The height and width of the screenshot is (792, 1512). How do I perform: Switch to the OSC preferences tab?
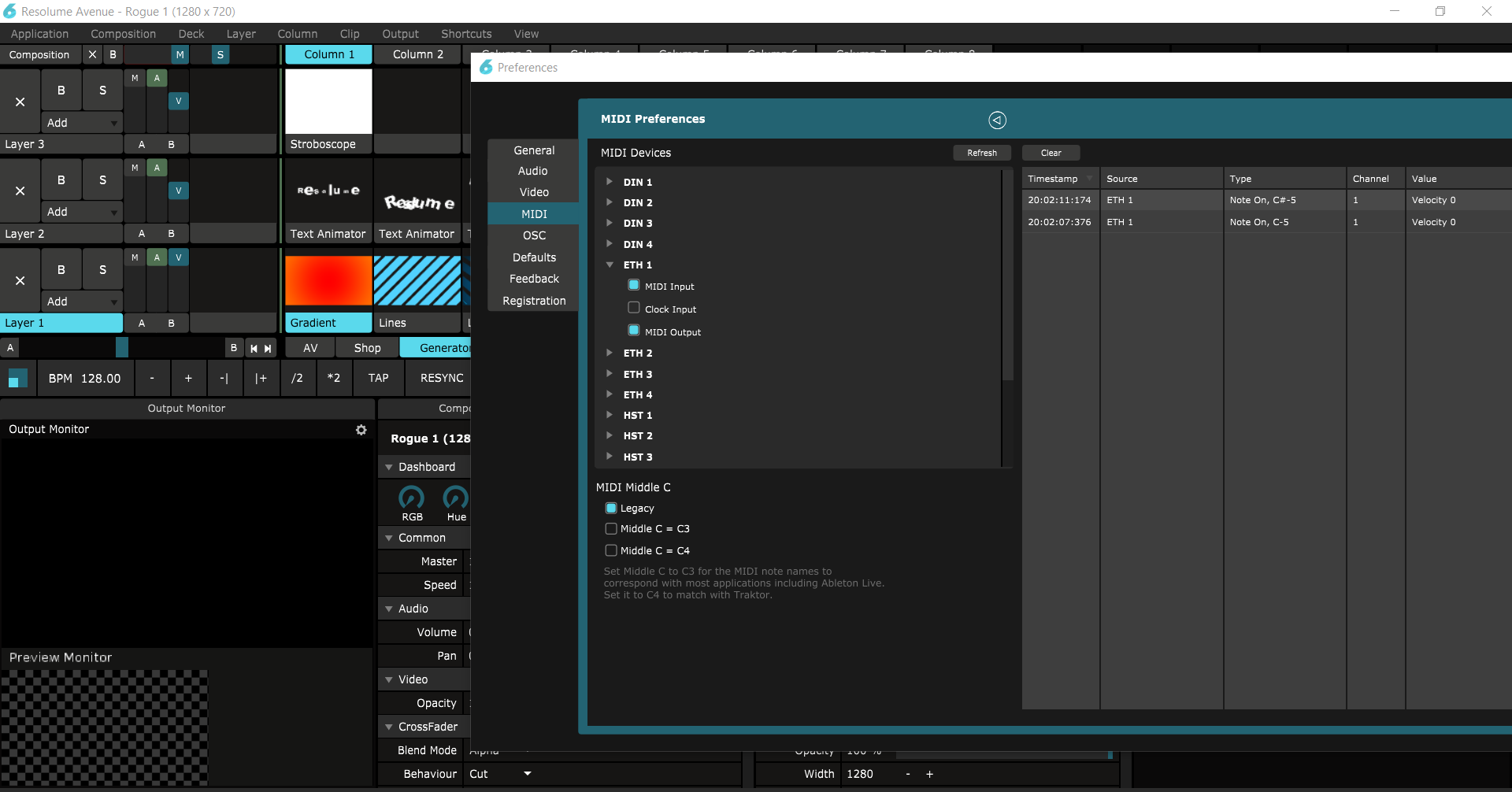pos(534,235)
